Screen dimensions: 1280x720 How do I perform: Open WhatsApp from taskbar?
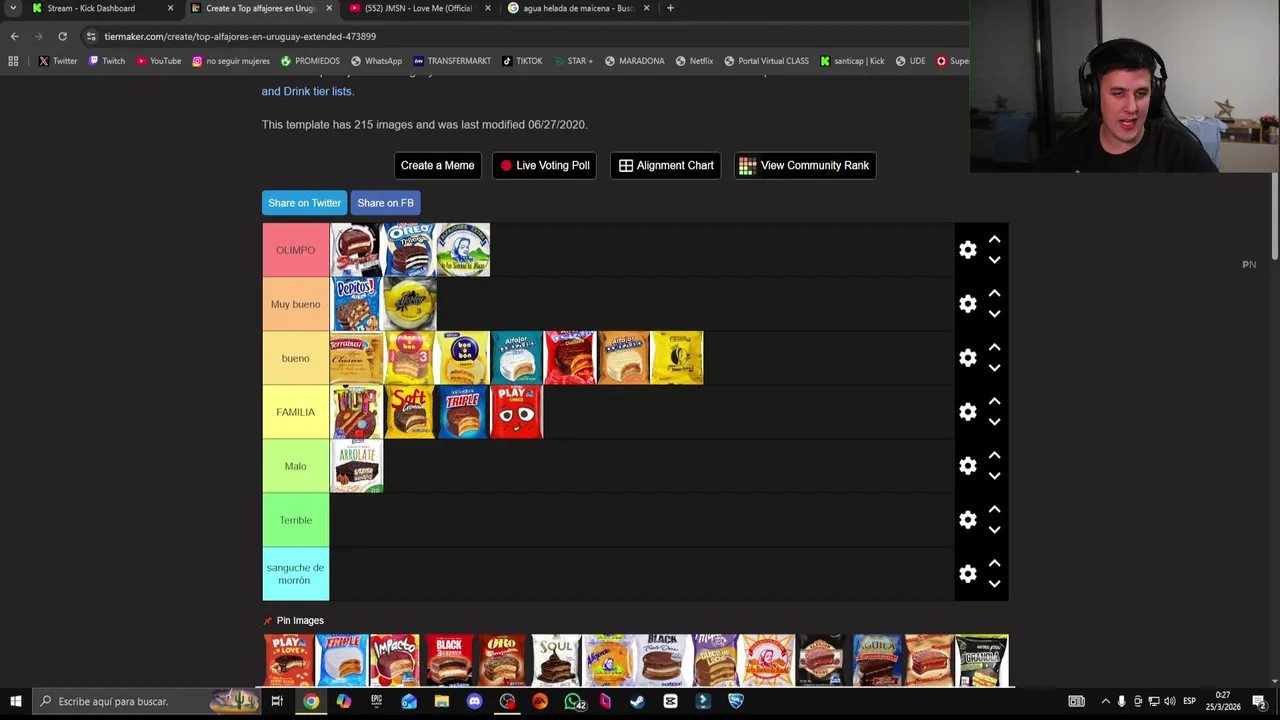572,701
